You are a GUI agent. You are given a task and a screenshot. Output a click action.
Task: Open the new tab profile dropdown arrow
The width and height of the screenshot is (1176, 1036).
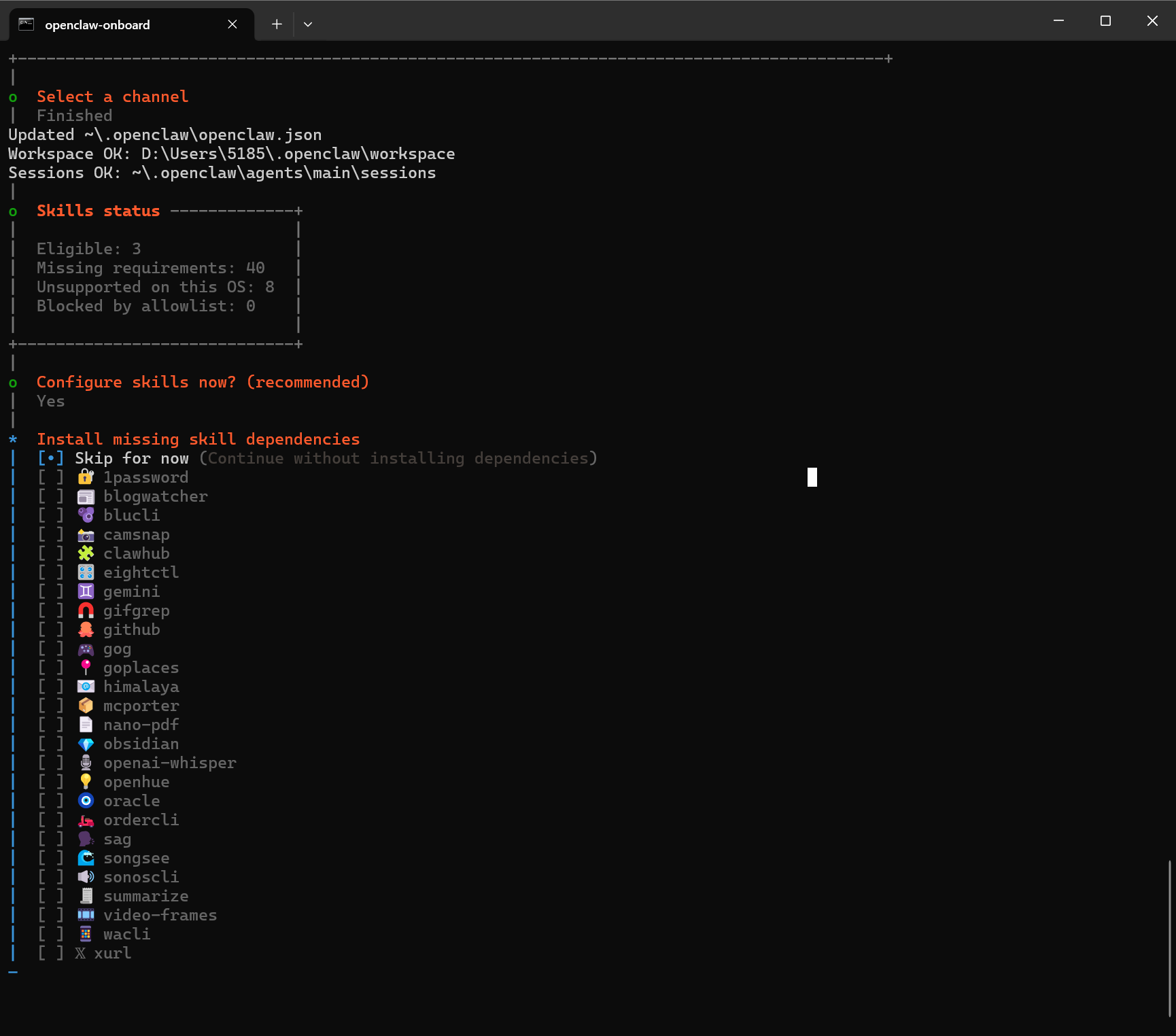[x=308, y=24]
